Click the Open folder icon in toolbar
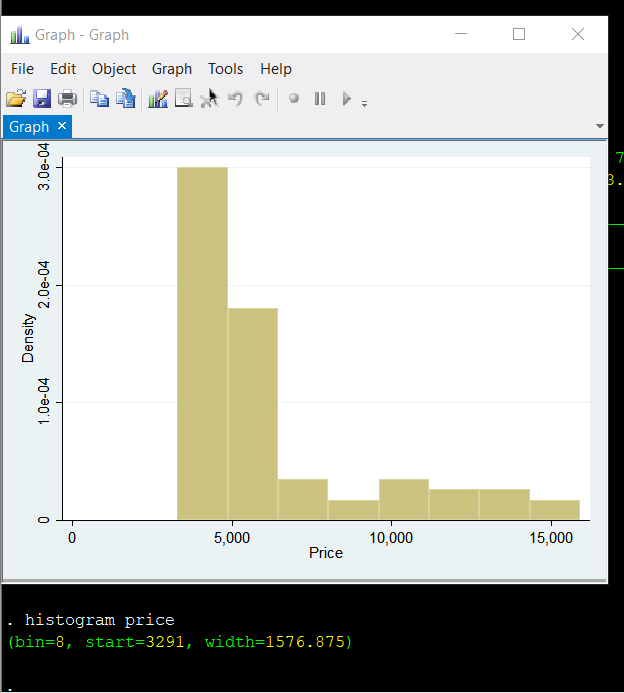This screenshot has height=693, width=624. coord(16,99)
